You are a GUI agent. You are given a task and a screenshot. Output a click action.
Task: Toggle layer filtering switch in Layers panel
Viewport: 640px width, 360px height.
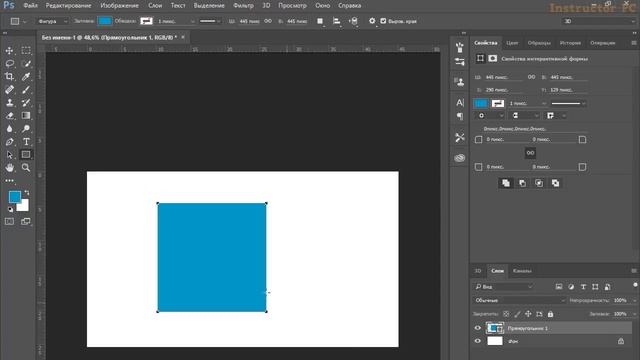coord(635,285)
